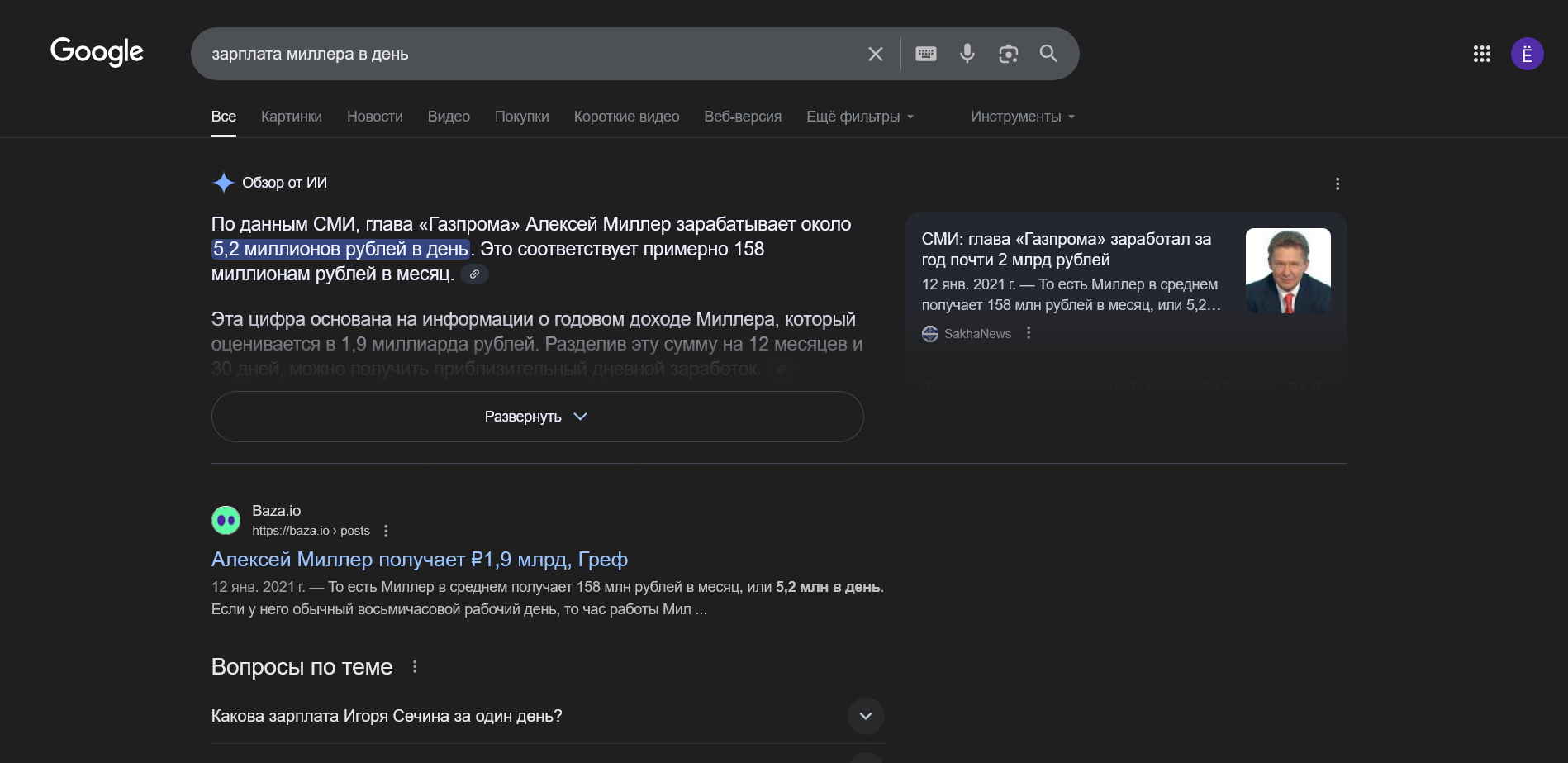Click the SakhaNews globe favicon
This screenshot has width=1568, height=763.
[930, 333]
